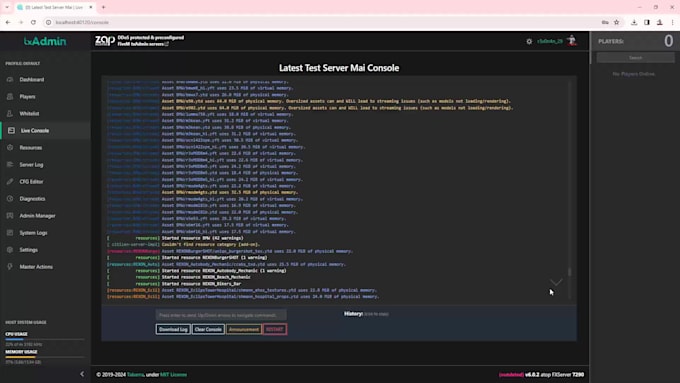Click the red RESTART button
This screenshot has width=680, height=383.
point(275,329)
